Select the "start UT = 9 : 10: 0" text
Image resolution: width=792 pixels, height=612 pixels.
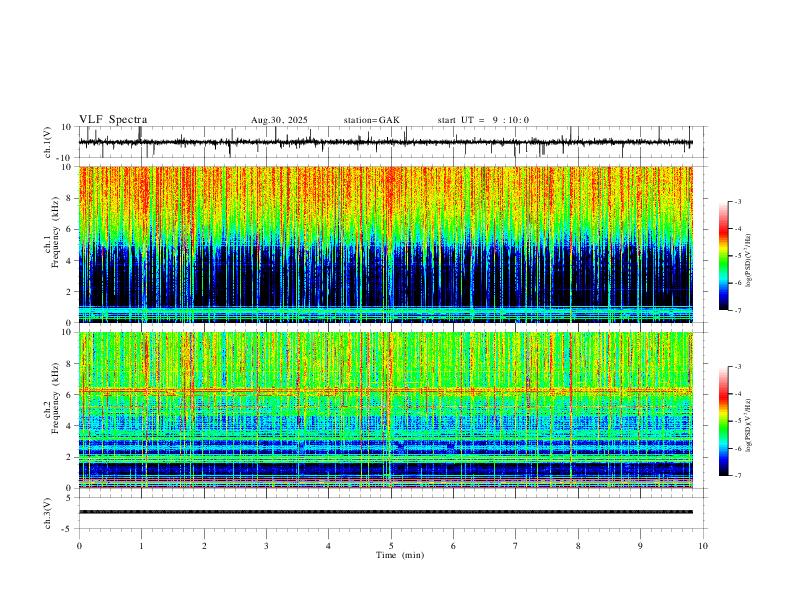[x=483, y=120]
